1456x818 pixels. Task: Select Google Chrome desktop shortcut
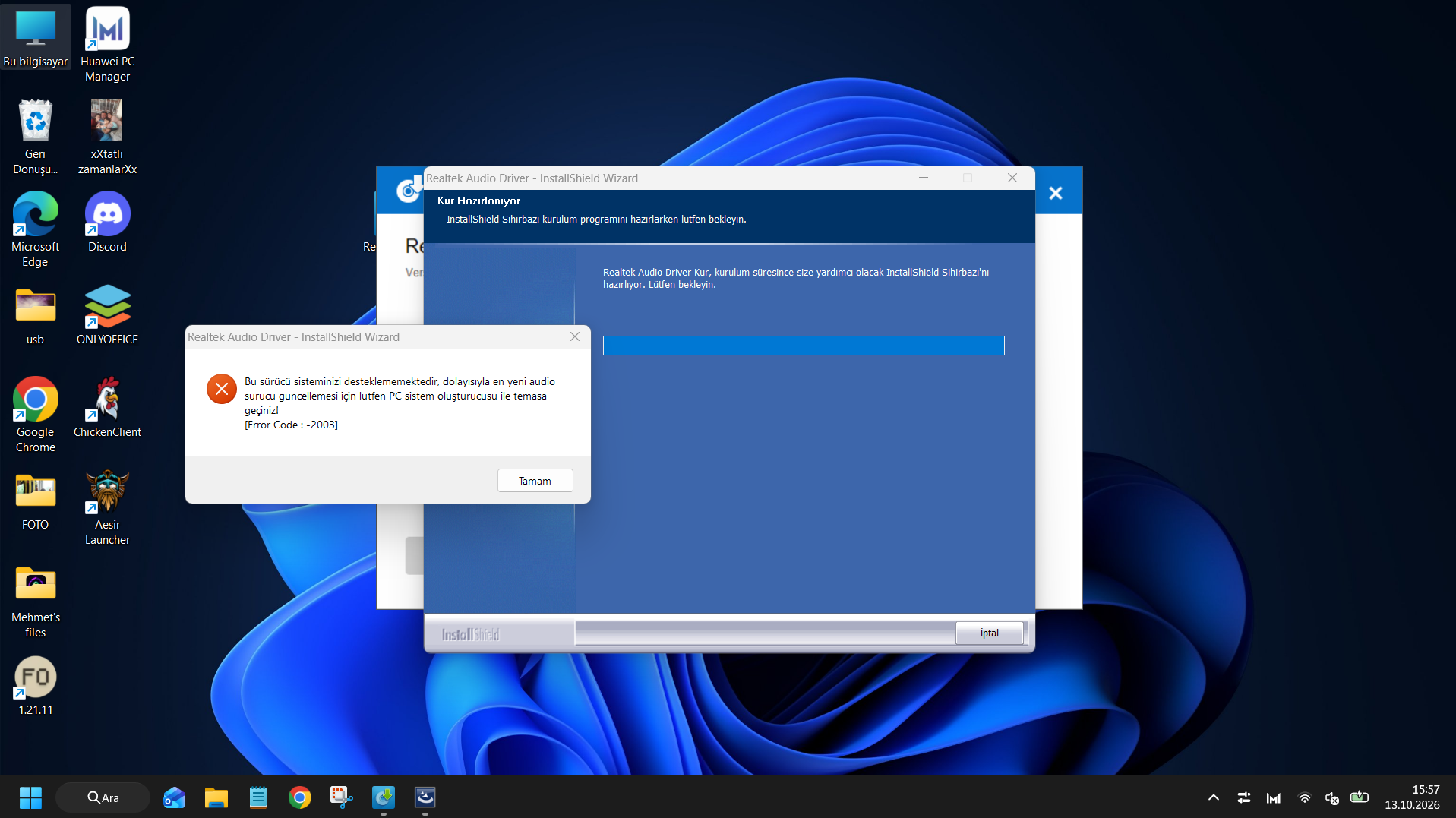36,415
